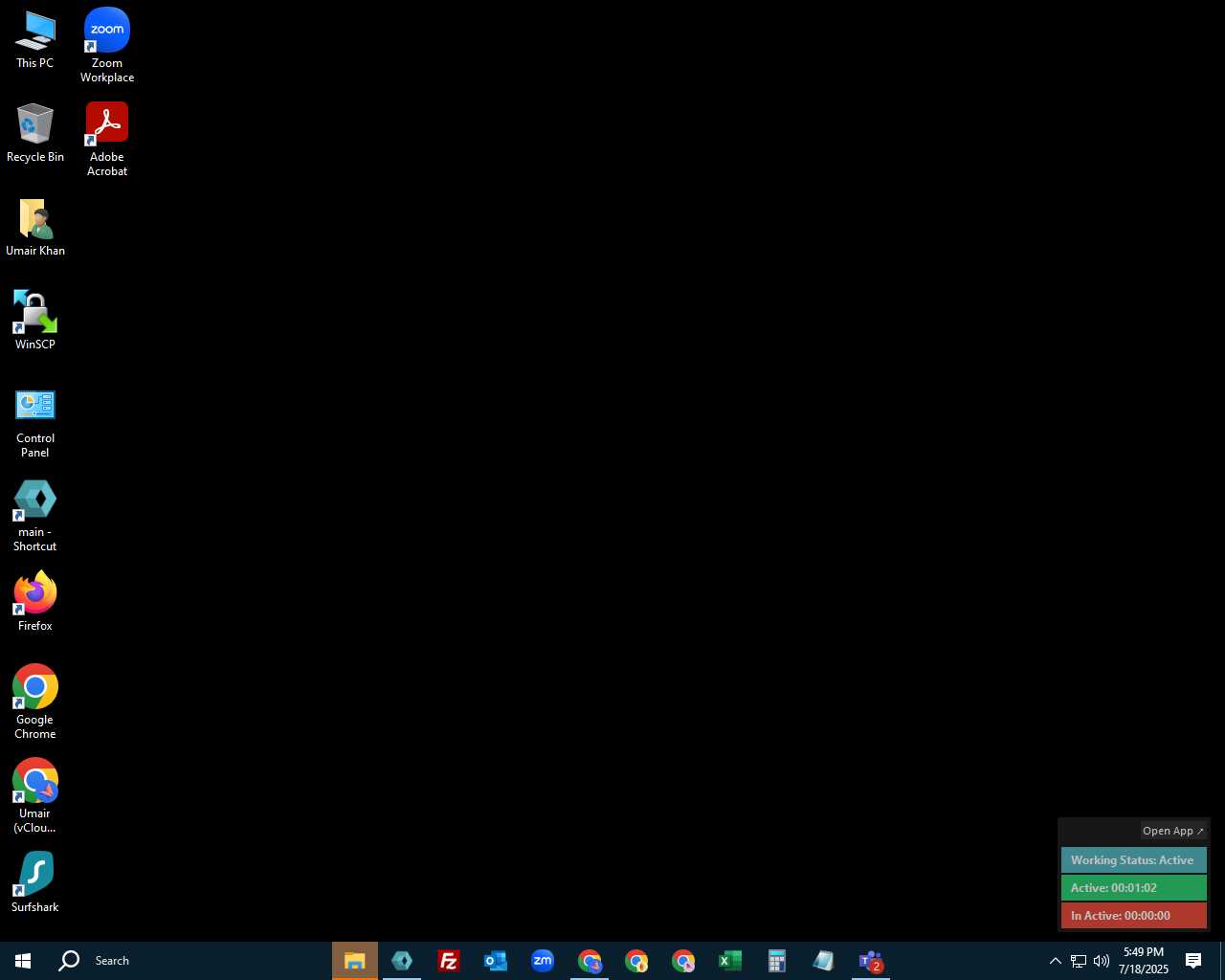Screen dimensions: 1225x980
Task: Launch Zoom Workplace desktop shortcut
Action: coord(107,45)
